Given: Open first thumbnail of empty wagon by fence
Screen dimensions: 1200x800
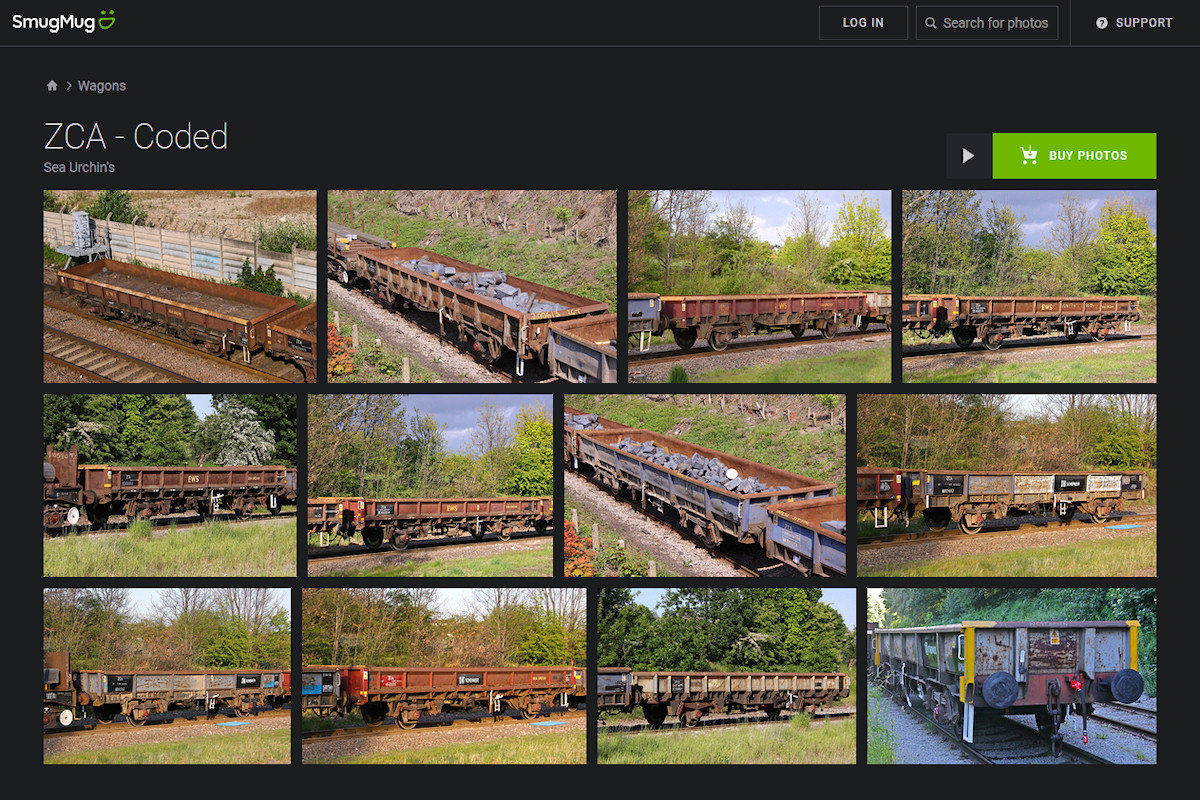Looking at the screenshot, I should point(180,286).
